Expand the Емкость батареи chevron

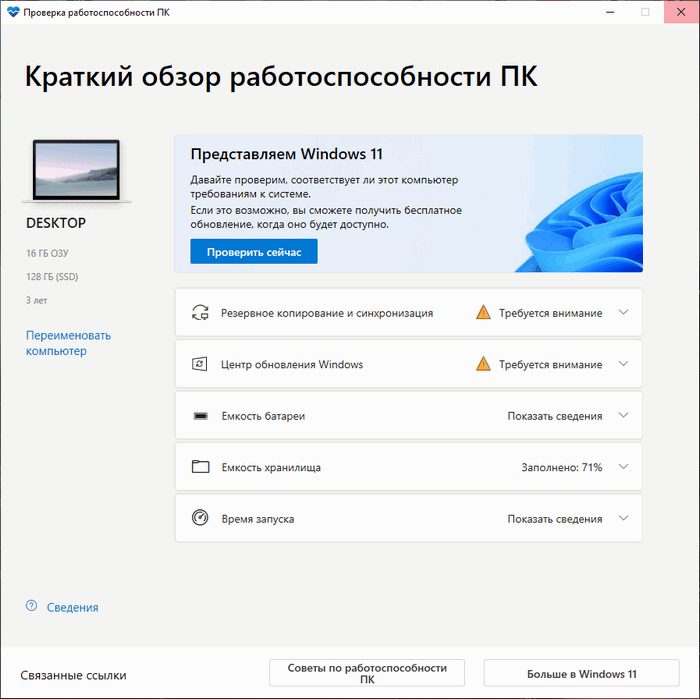(x=624, y=415)
